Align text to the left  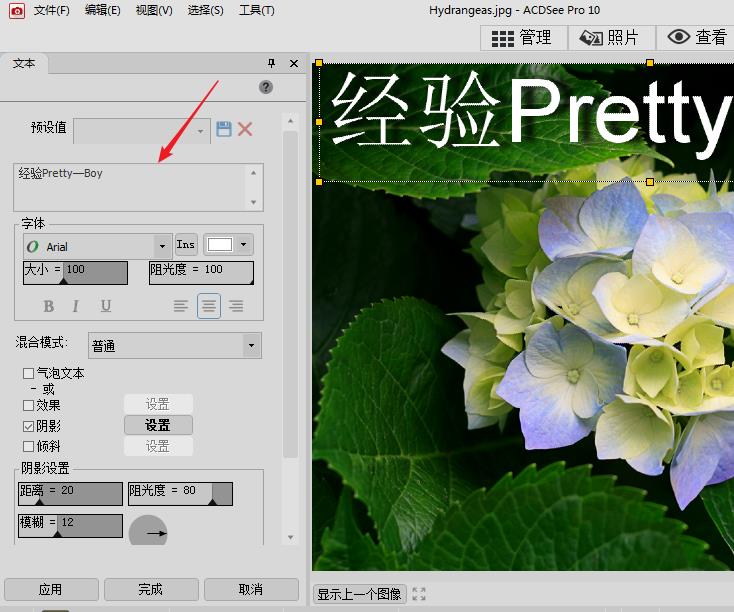(x=181, y=306)
